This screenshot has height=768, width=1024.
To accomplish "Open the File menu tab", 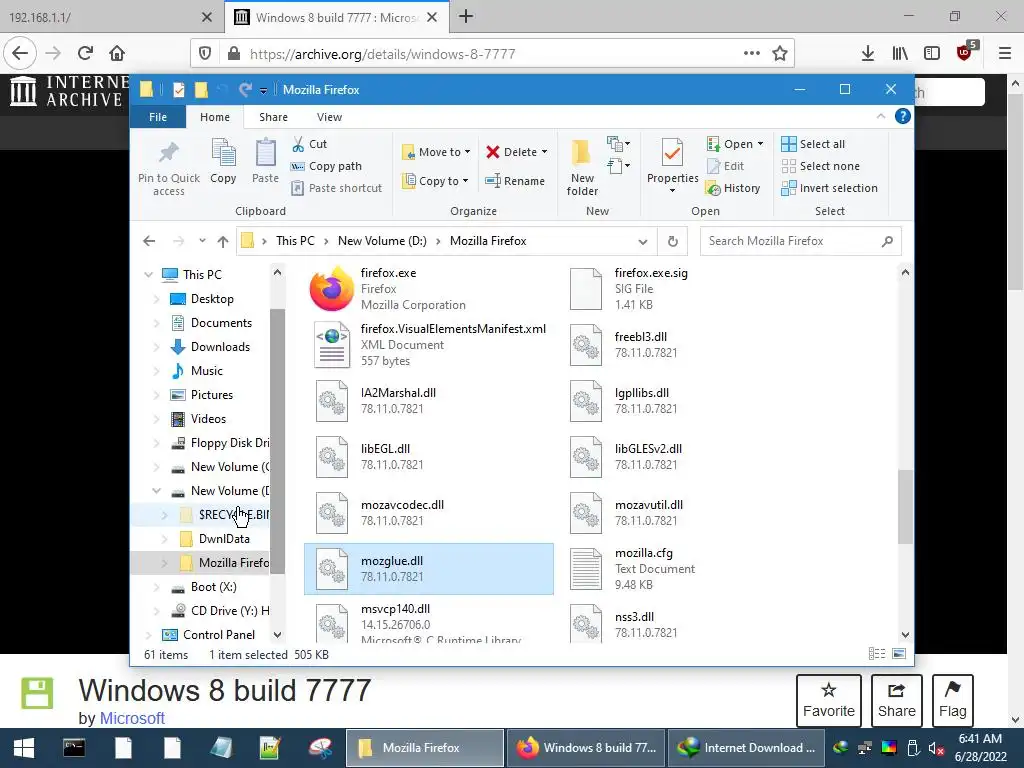I will click(x=157, y=117).
